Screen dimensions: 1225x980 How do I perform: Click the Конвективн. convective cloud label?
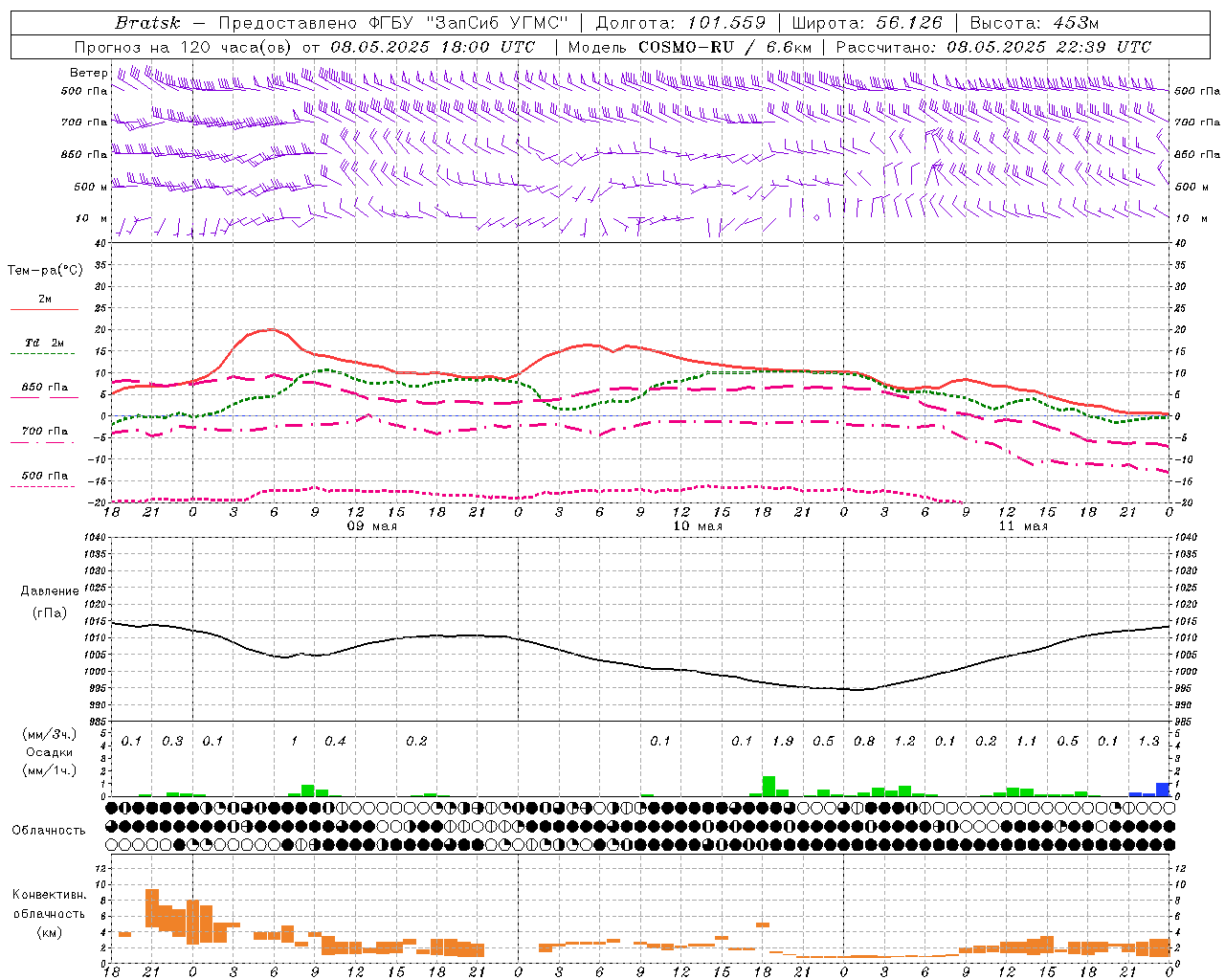[x=49, y=895]
